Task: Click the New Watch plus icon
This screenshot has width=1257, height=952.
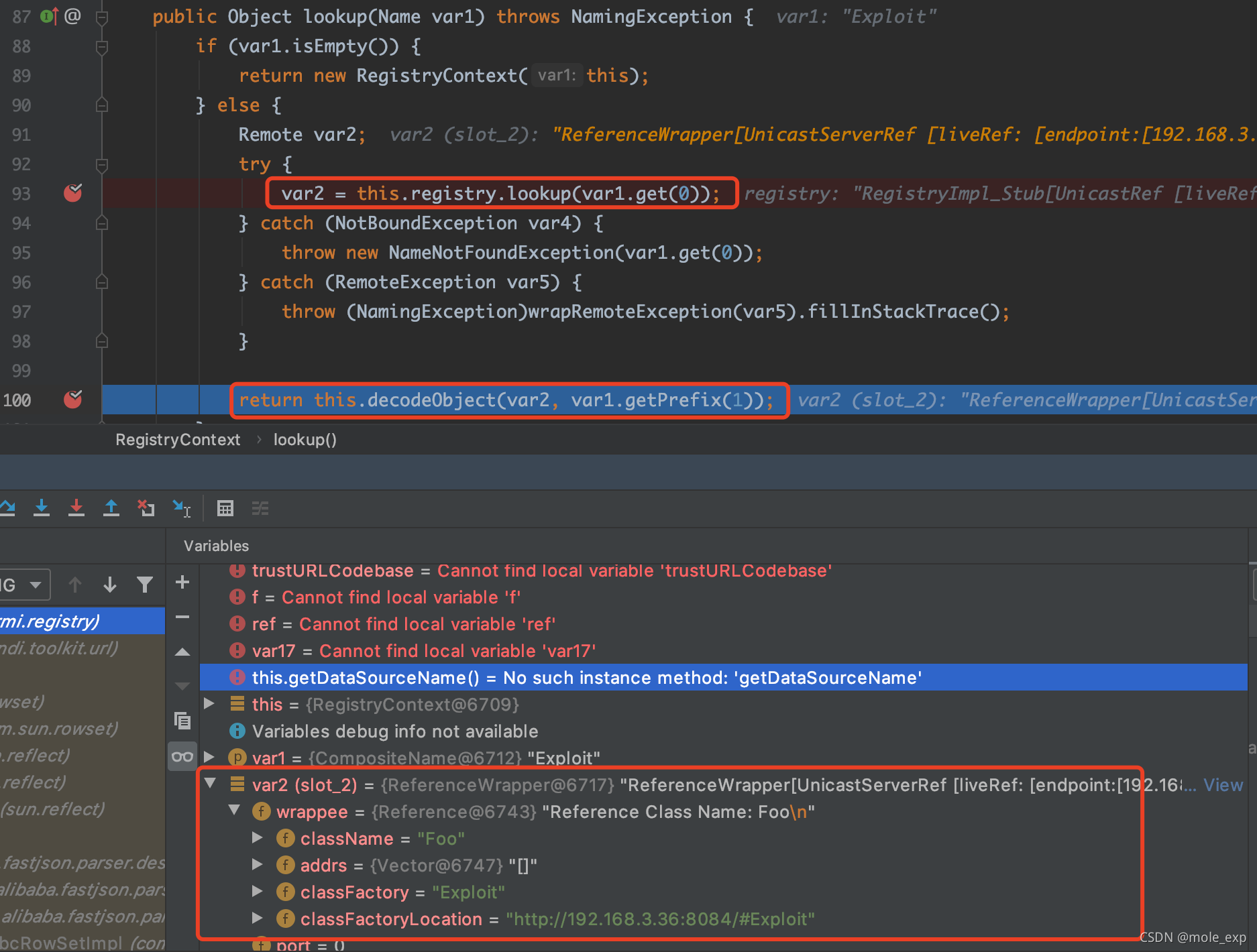Action: click(x=182, y=582)
